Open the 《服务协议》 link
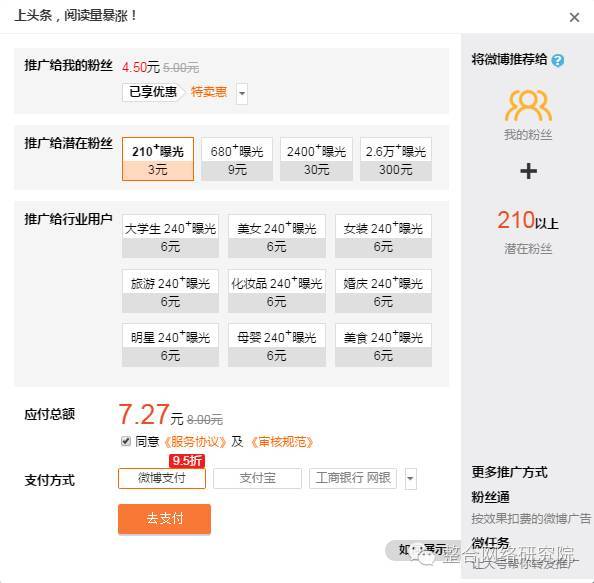This screenshot has height=583, width=594. (x=195, y=442)
